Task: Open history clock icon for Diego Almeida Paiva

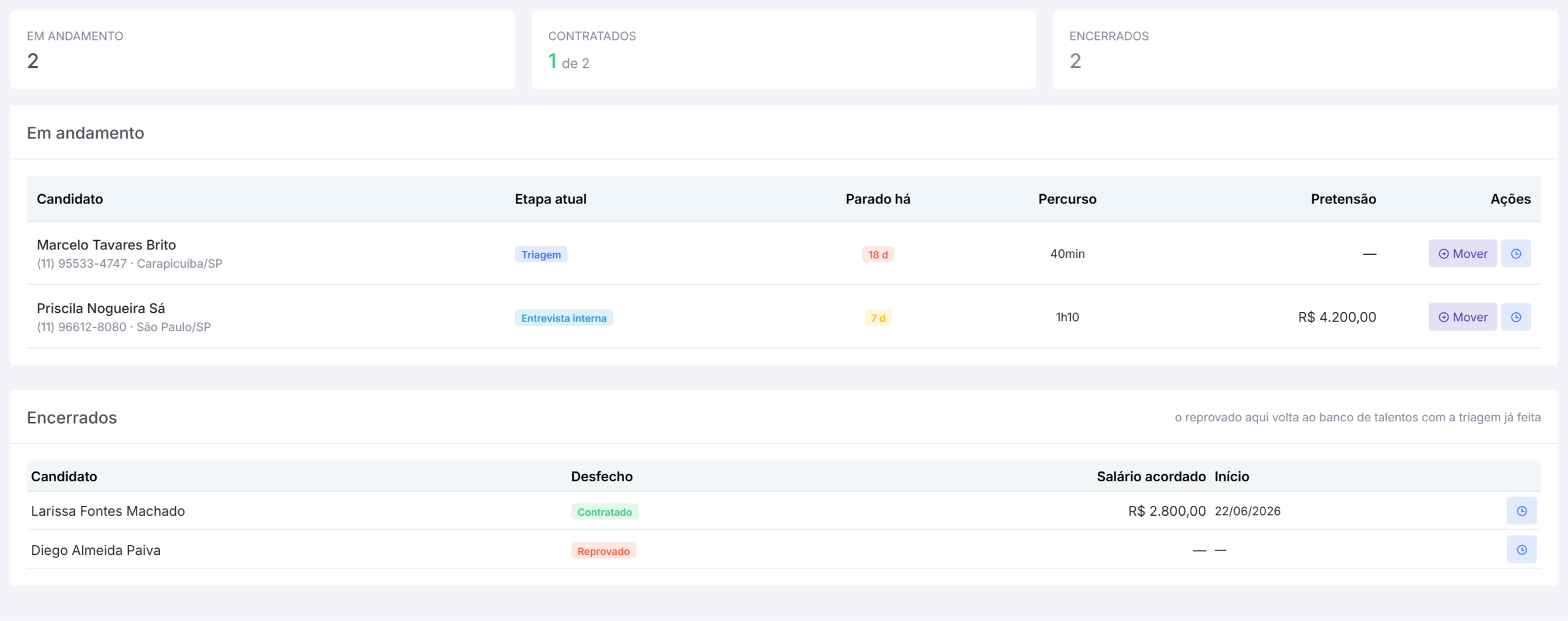Action: (x=1521, y=550)
